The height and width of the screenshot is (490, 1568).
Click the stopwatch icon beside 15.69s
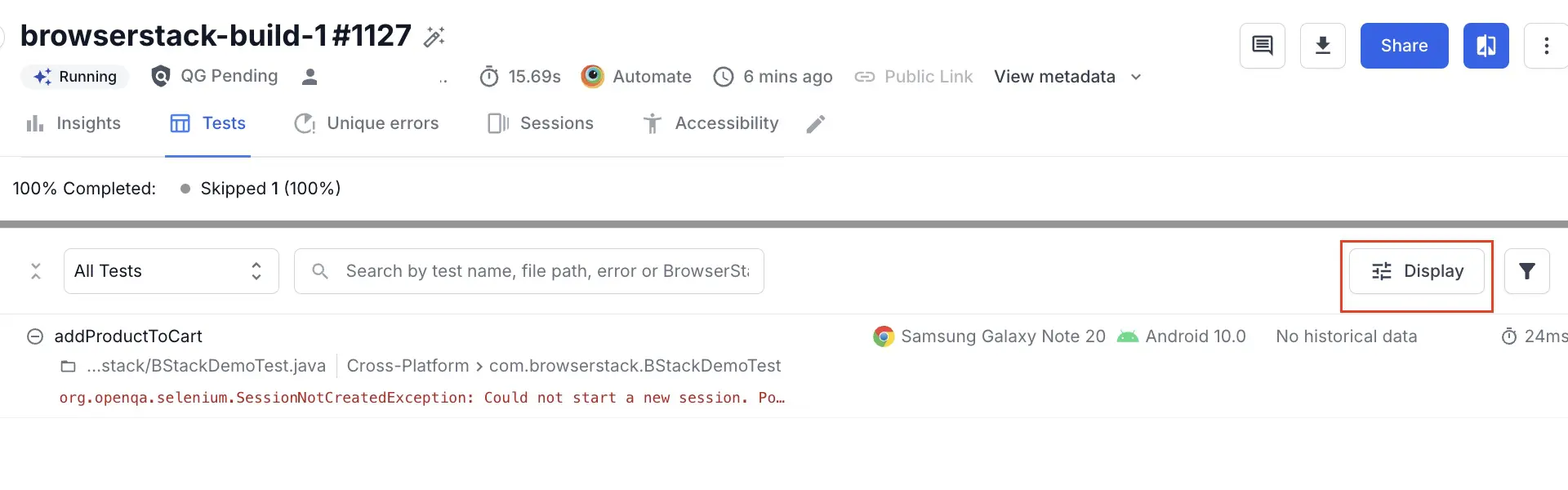tap(490, 76)
